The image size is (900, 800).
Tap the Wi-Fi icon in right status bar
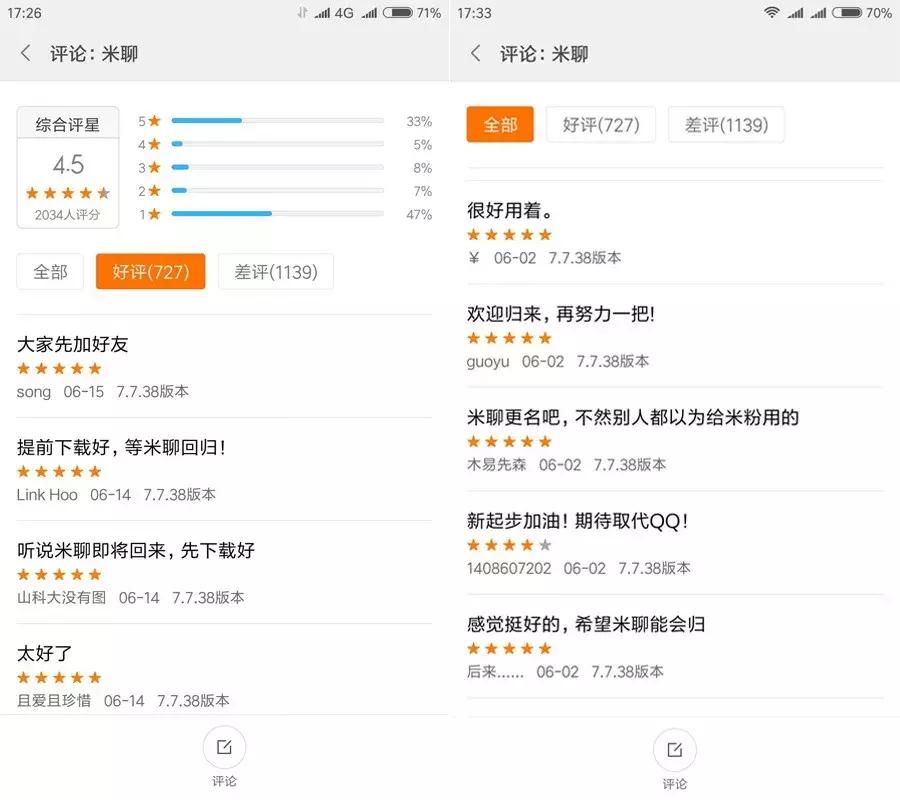[x=771, y=13]
